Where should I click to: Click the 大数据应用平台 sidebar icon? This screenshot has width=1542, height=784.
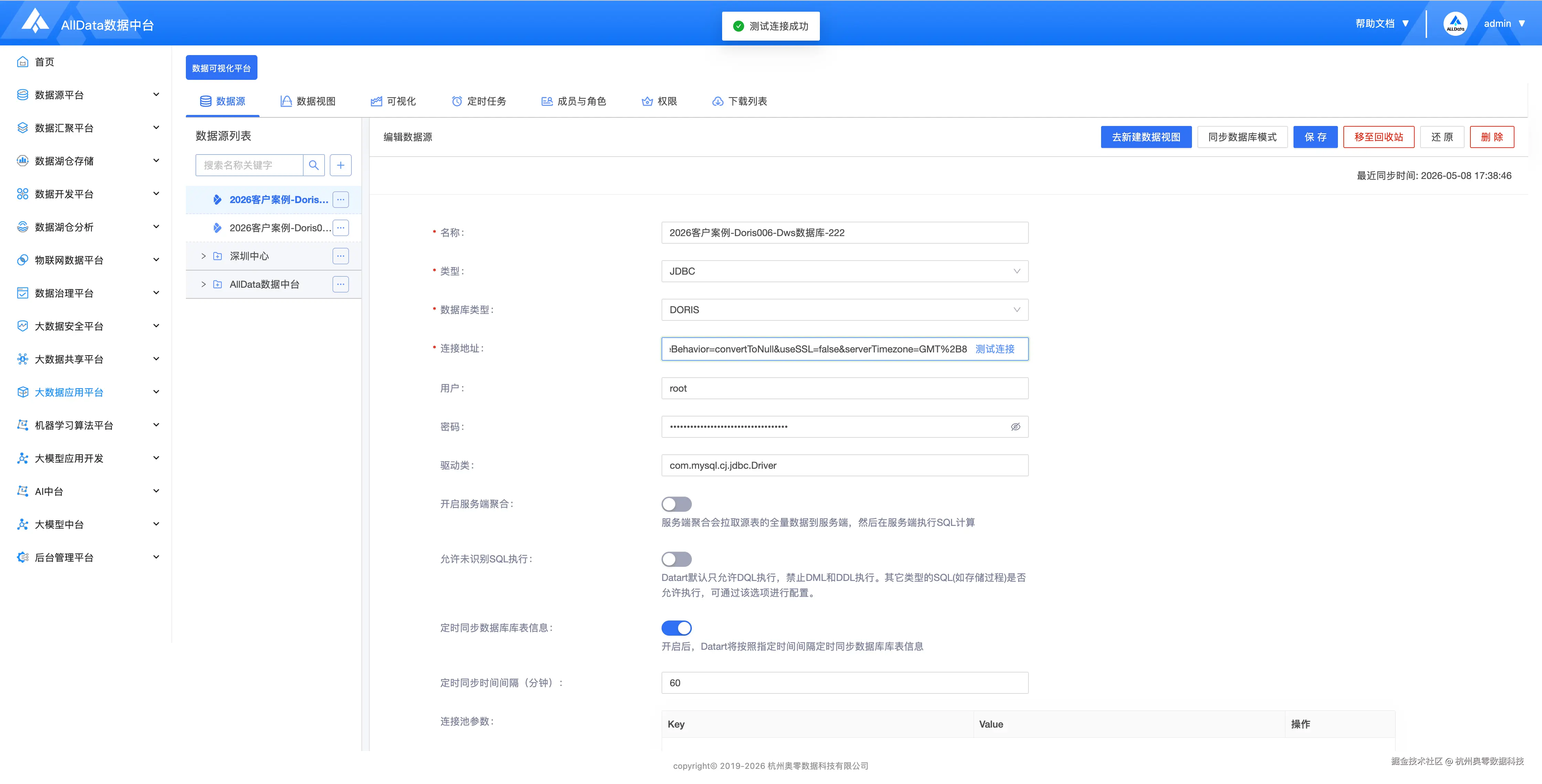click(23, 392)
